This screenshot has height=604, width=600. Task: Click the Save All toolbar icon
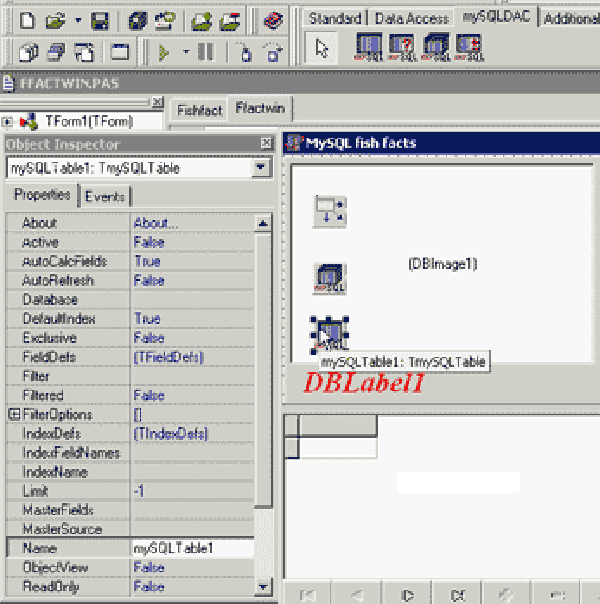click(137, 20)
